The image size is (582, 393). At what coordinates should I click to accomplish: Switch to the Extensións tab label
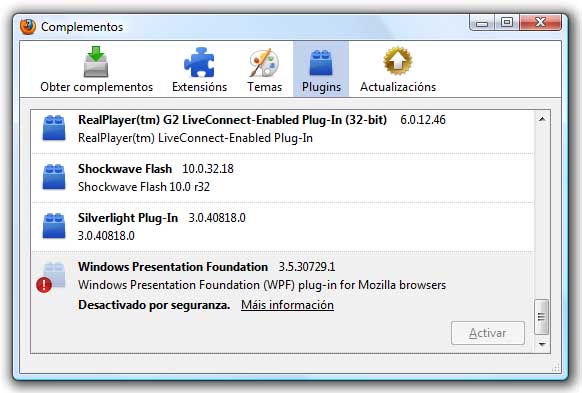199,87
